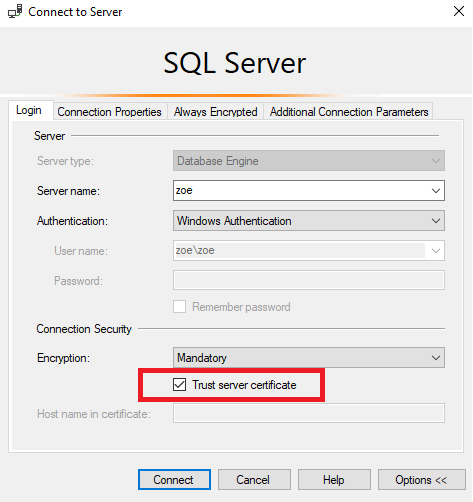473x502 pixels.
Task: Click the Connect button
Action: tap(174, 480)
